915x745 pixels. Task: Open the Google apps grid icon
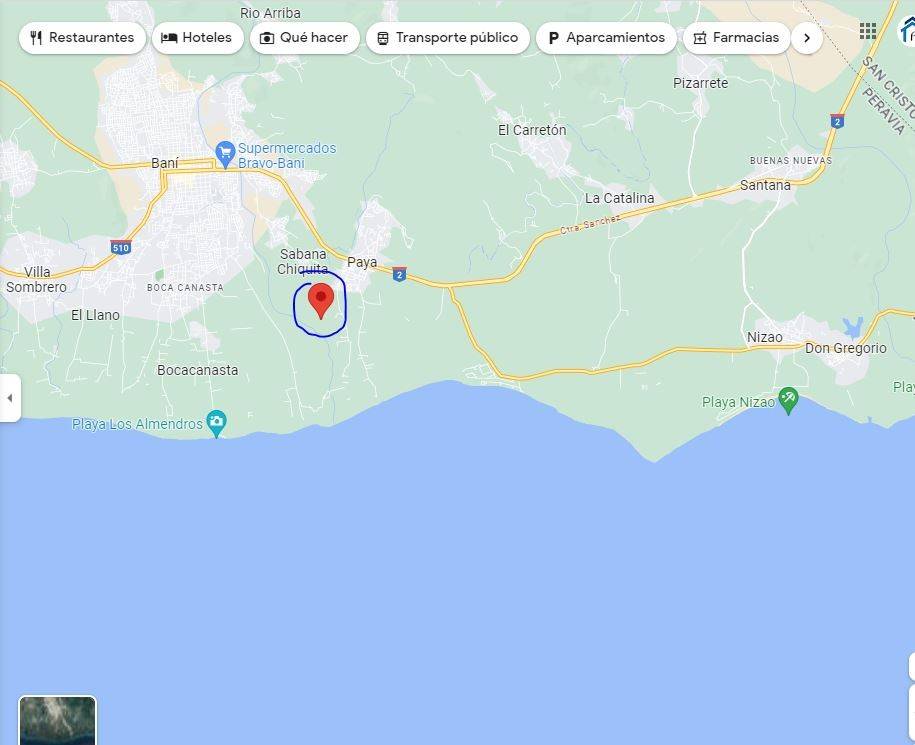pos(868,31)
